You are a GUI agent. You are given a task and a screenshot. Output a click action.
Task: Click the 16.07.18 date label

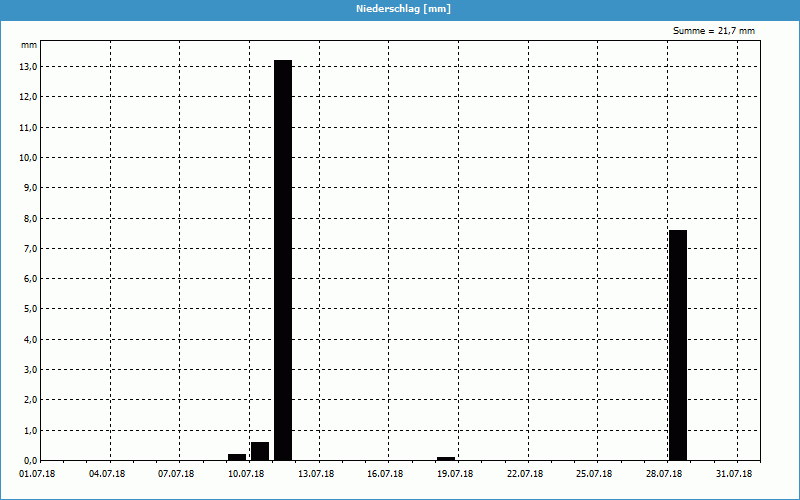click(386, 474)
